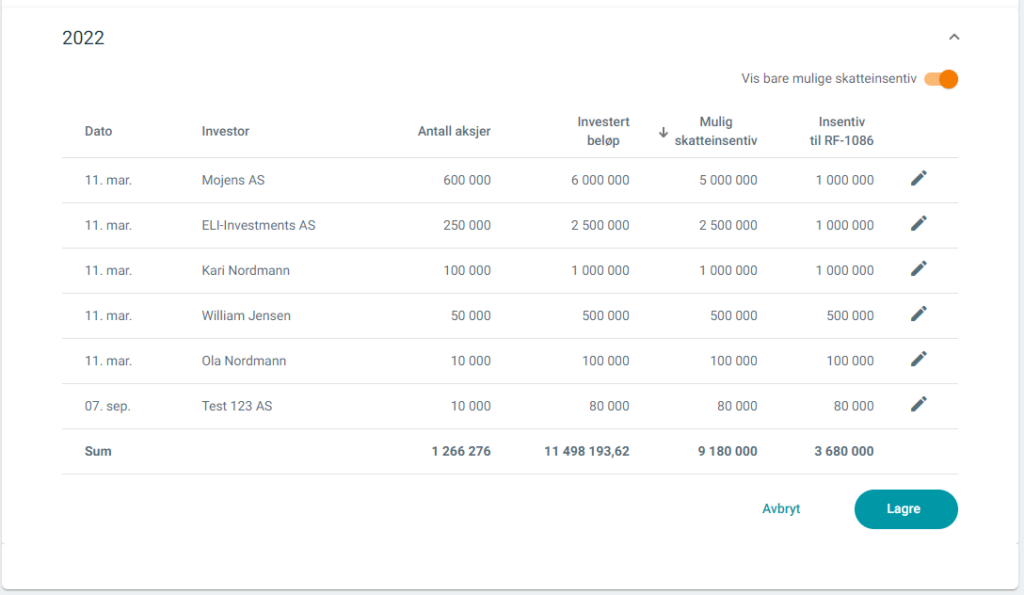The image size is (1024, 595).
Task: Click total RF-1086 incentive 3 680 000
Action: click(844, 451)
